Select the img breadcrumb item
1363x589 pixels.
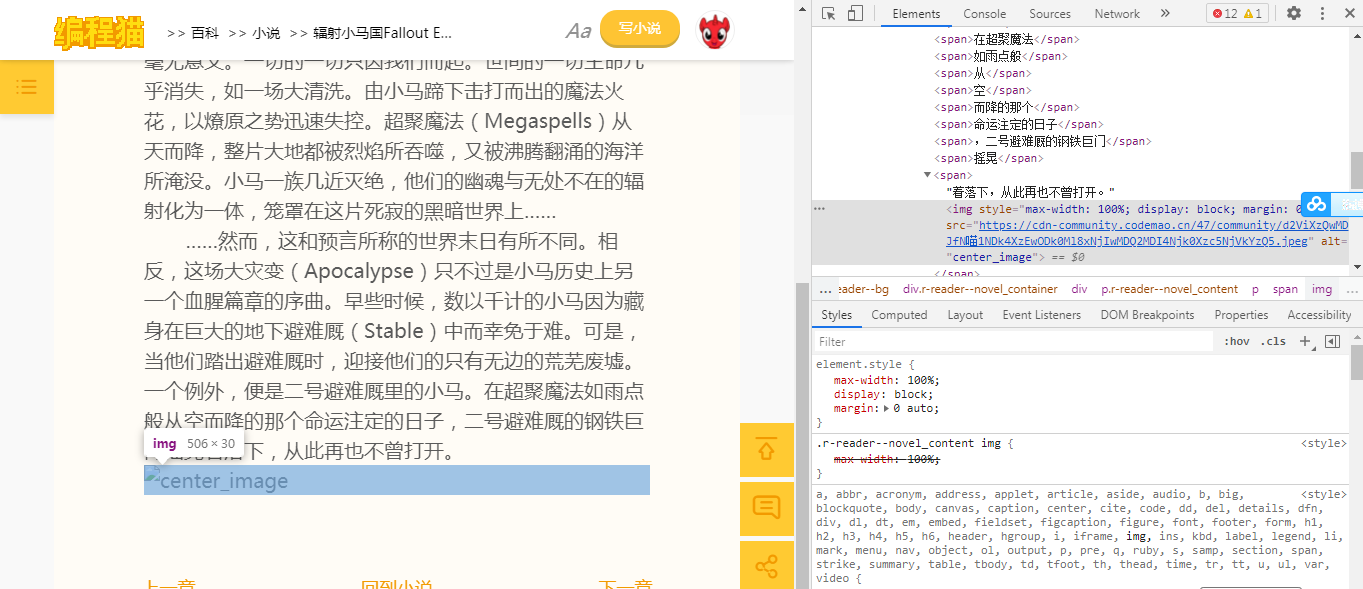(1322, 289)
